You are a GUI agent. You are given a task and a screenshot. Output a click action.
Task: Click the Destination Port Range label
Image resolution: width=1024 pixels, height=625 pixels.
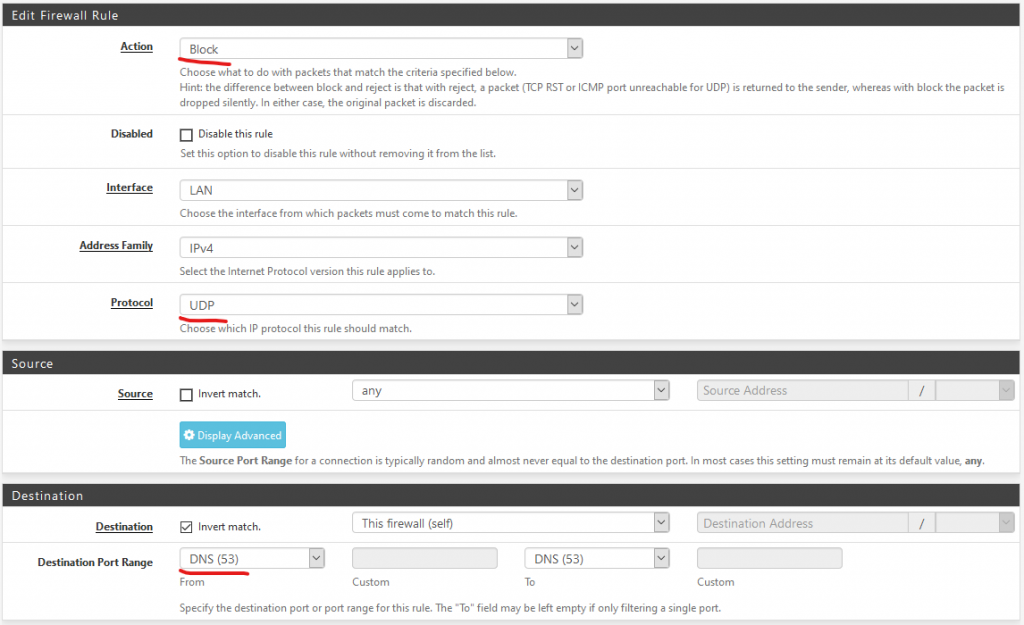(x=95, y=562)
